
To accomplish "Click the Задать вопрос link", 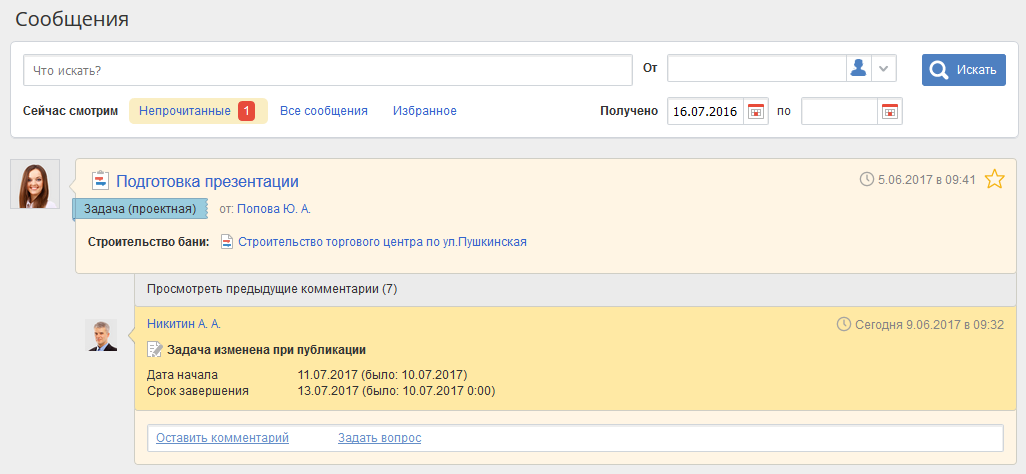I will pos(379,438).
